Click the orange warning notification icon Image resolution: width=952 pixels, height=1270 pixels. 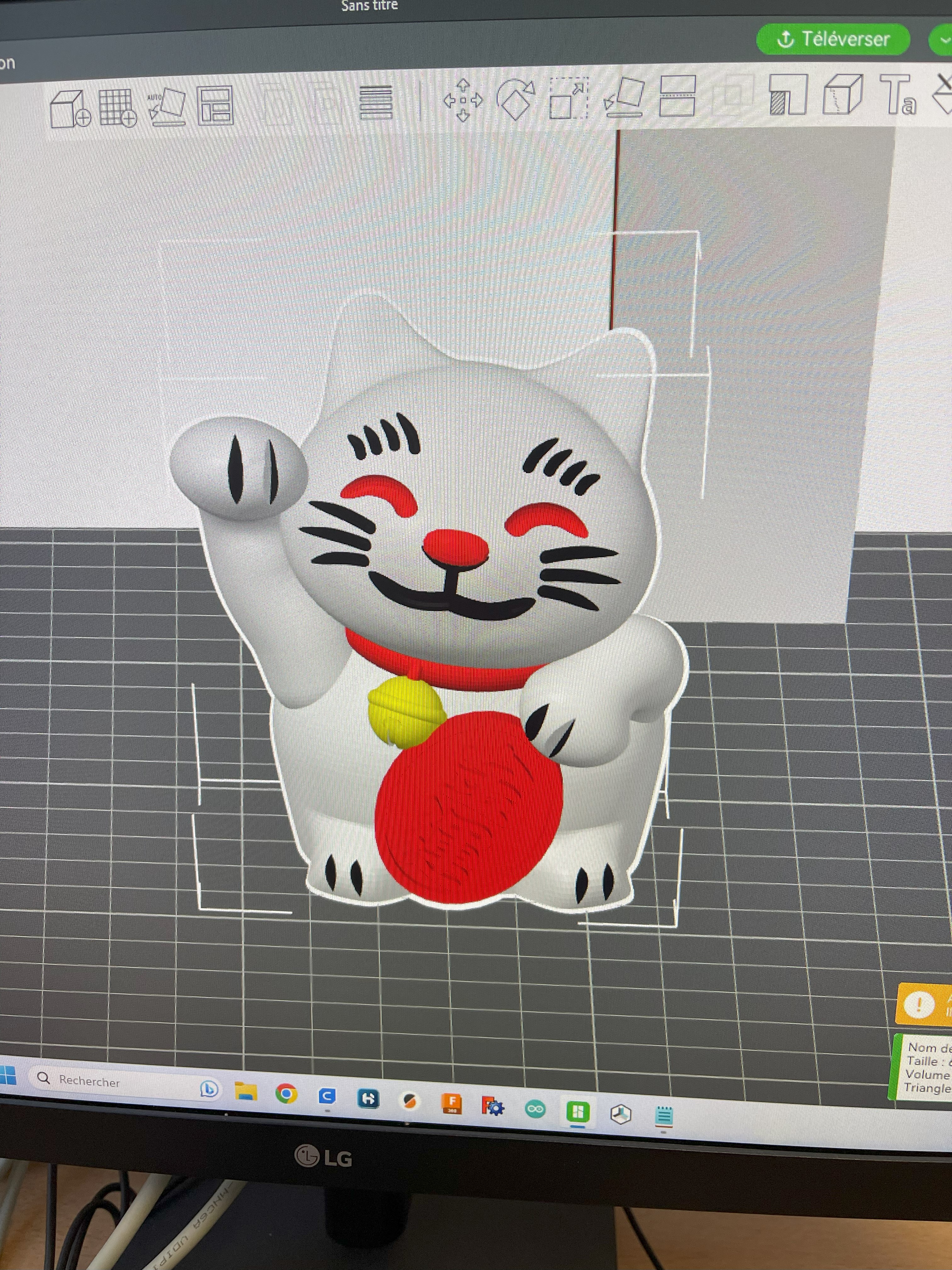(x=919, y=1005)
